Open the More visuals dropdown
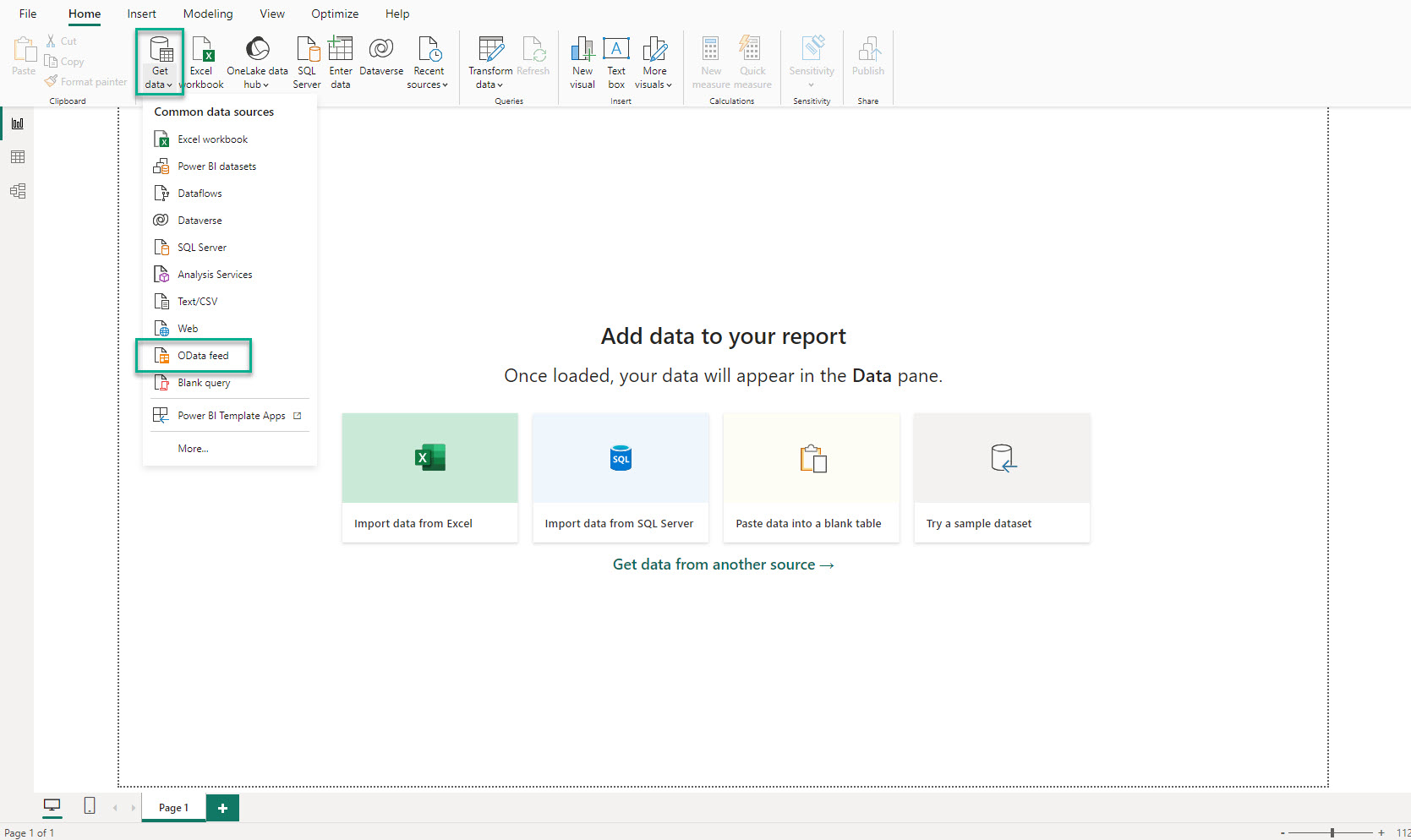This screenshot has width=1411, height=840. 654,61
